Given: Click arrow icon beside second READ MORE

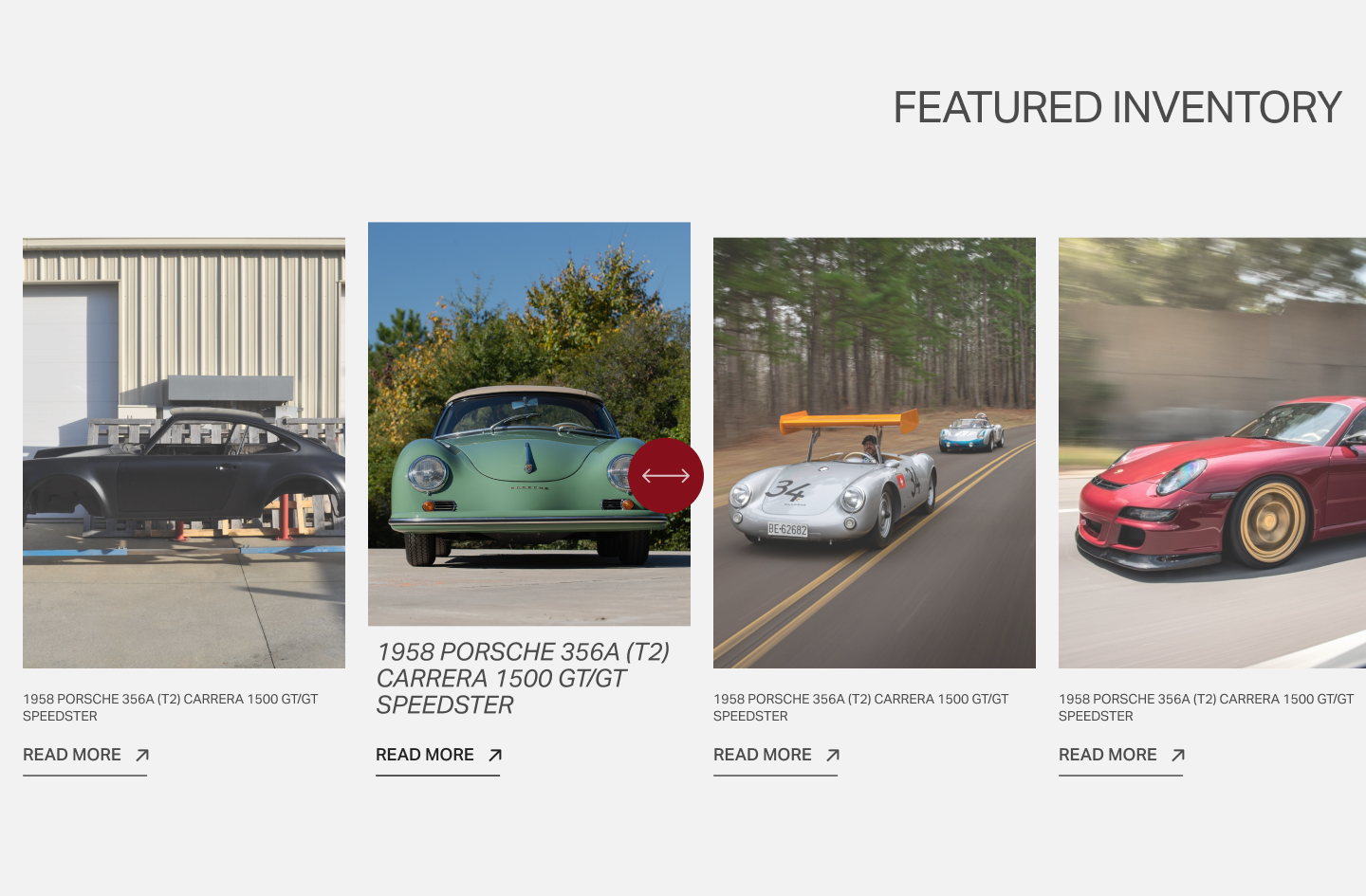Looking at the screenshot, I should pos(495,756).
